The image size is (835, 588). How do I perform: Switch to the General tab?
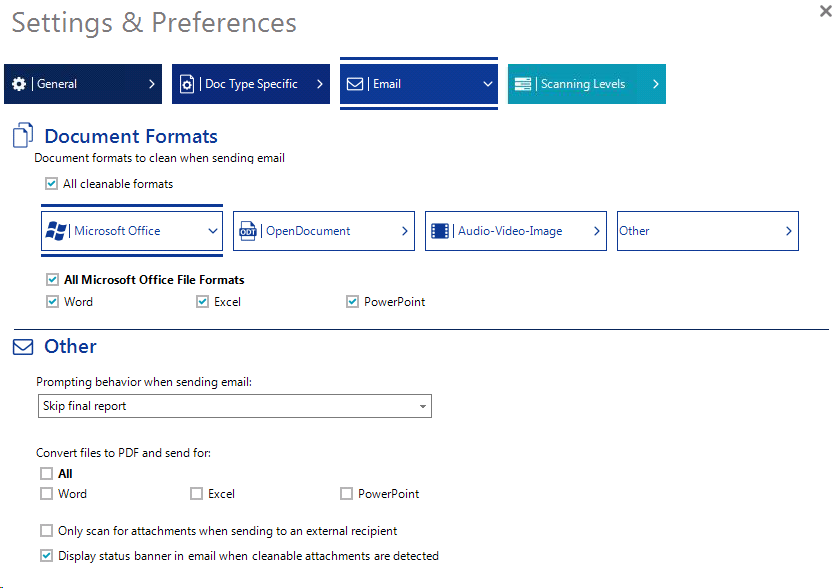click(x=78, y=84)
